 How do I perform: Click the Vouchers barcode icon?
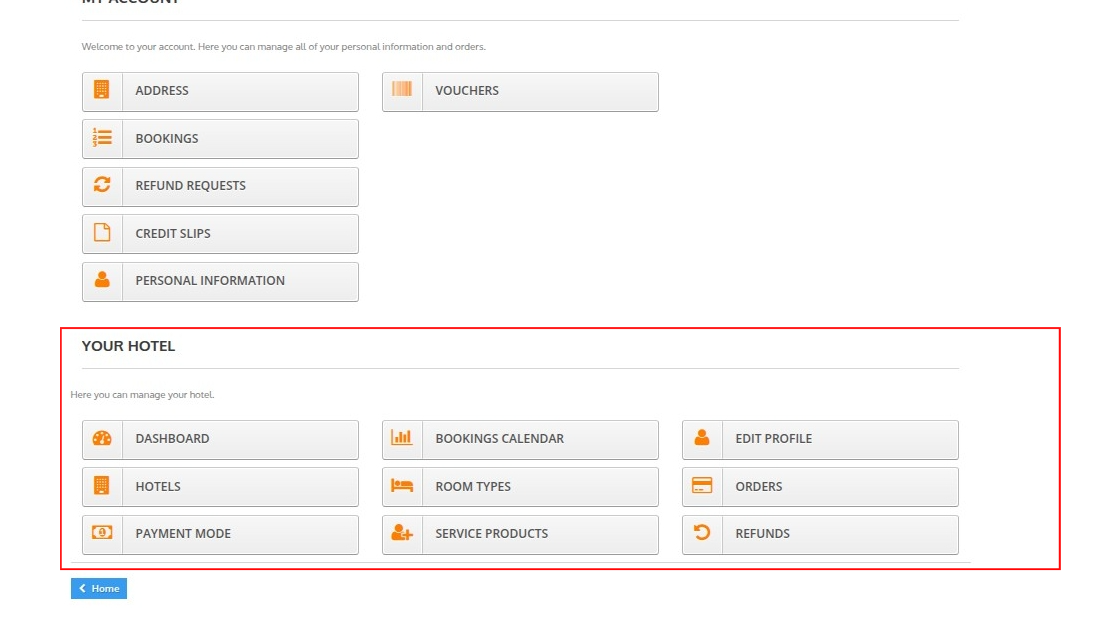tap(402, 89)
